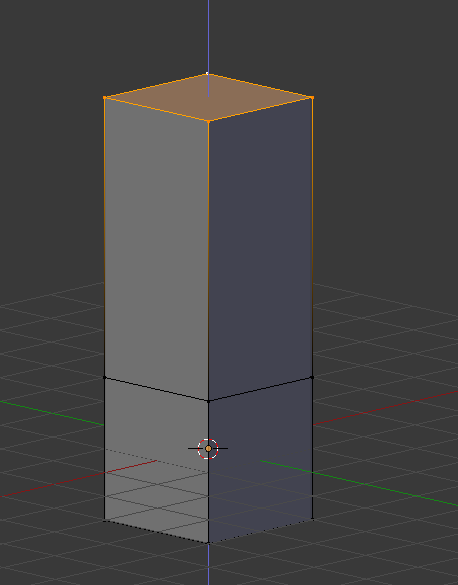Click the bottom front corner vertex
The image size is (458, 585).
tap(208, 543)
